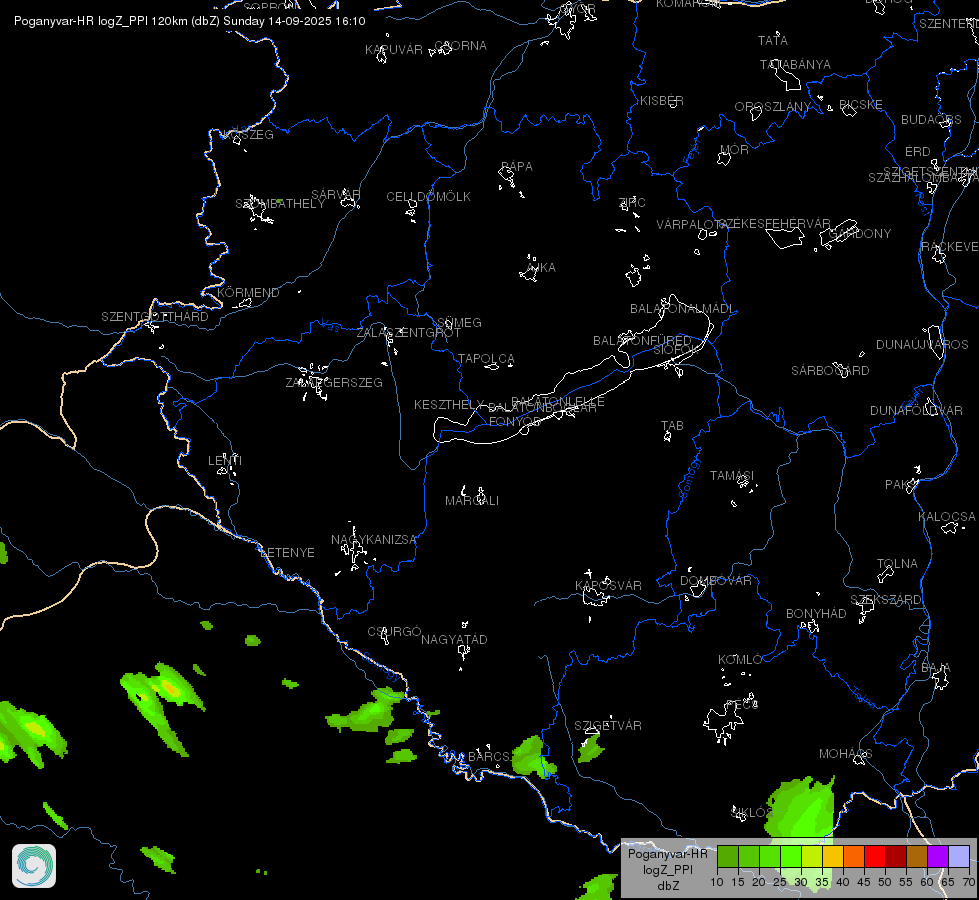
Task: Click the LENTI town label
Action: click(225, 460)
